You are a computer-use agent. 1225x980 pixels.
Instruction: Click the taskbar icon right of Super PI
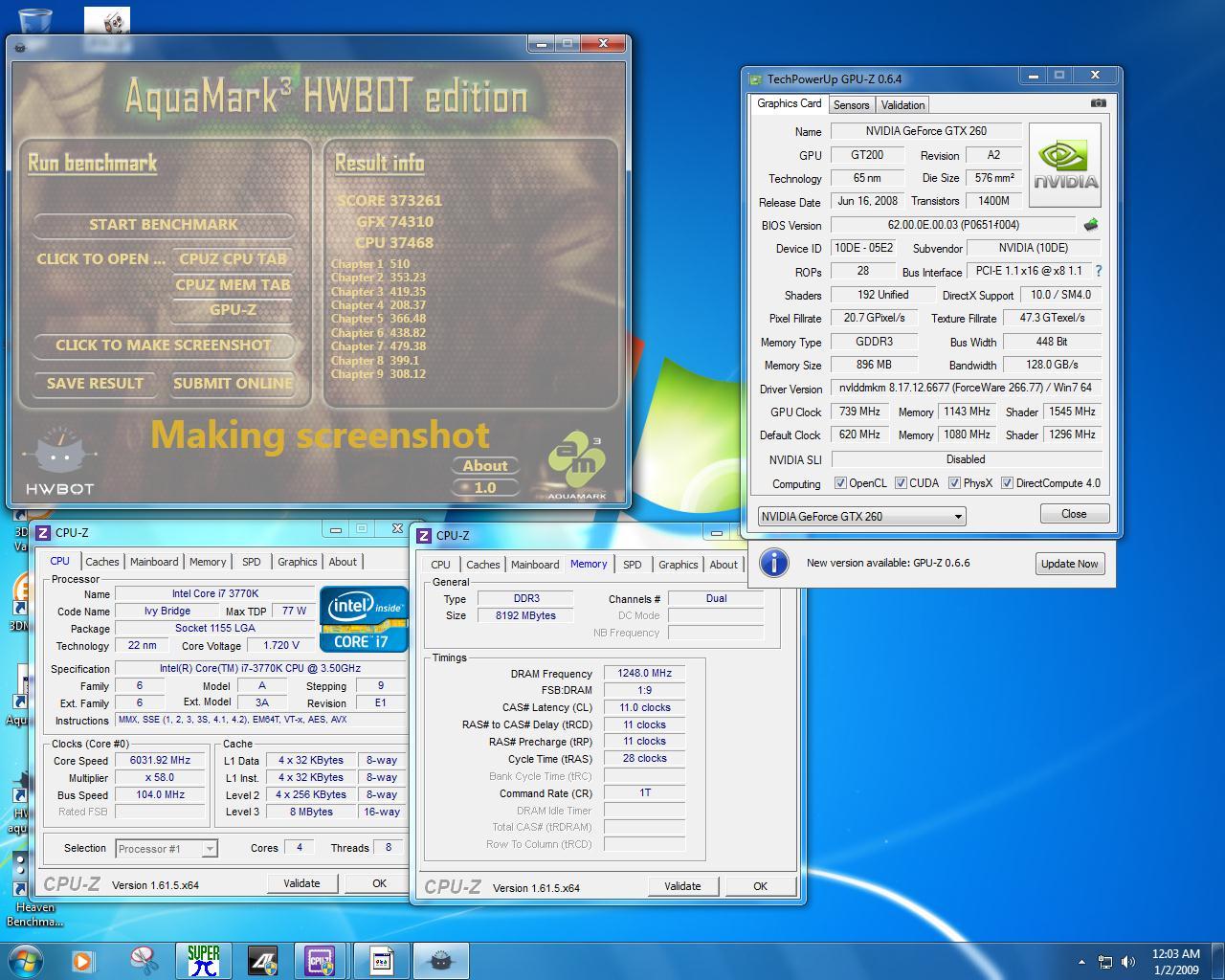pyautogui.click(x=262, y=960)
